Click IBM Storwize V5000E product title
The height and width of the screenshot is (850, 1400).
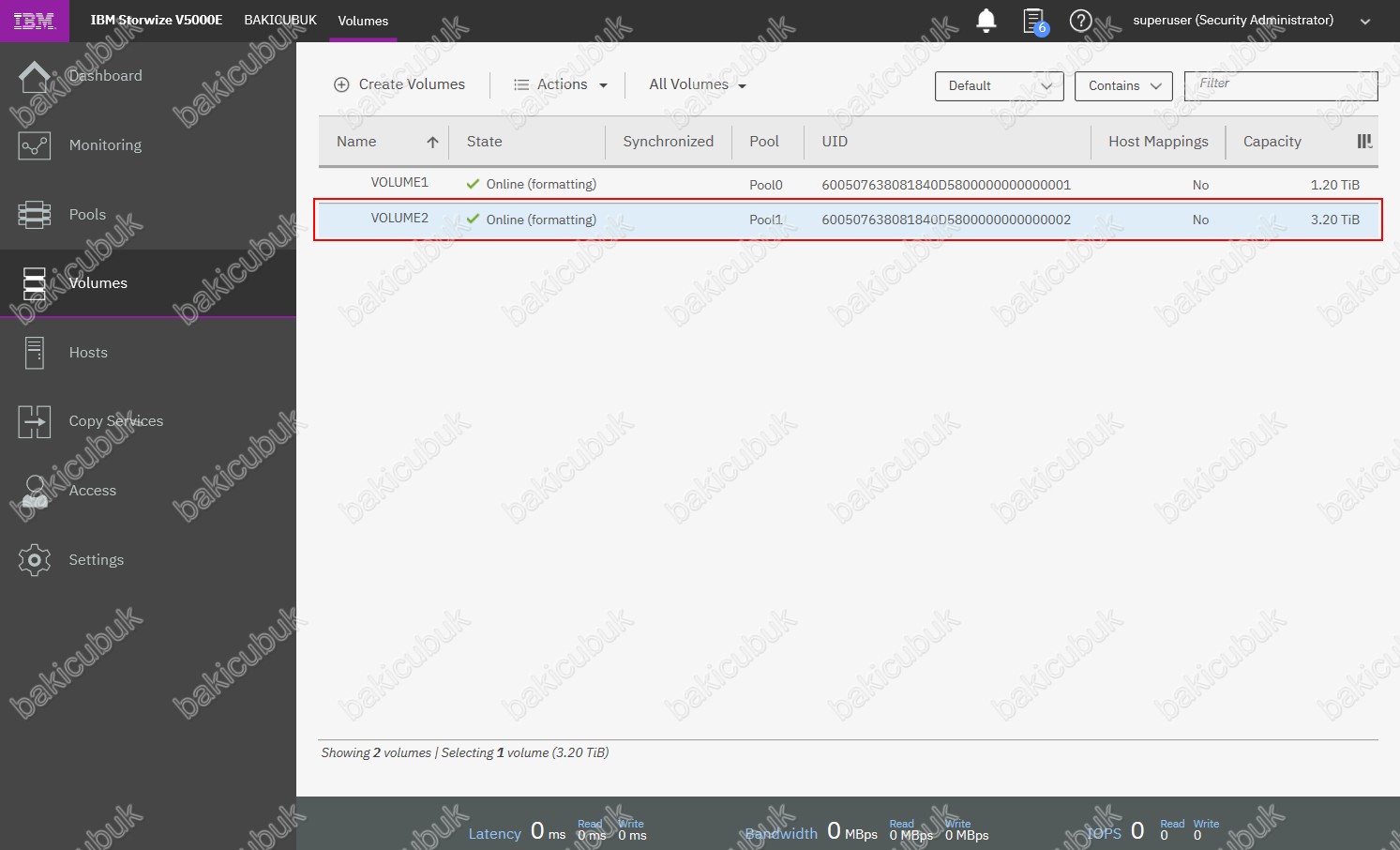tap(157, 20)
